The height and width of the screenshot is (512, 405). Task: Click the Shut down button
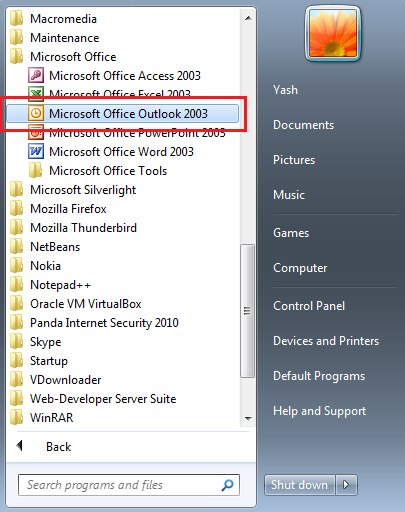point(299,485)
